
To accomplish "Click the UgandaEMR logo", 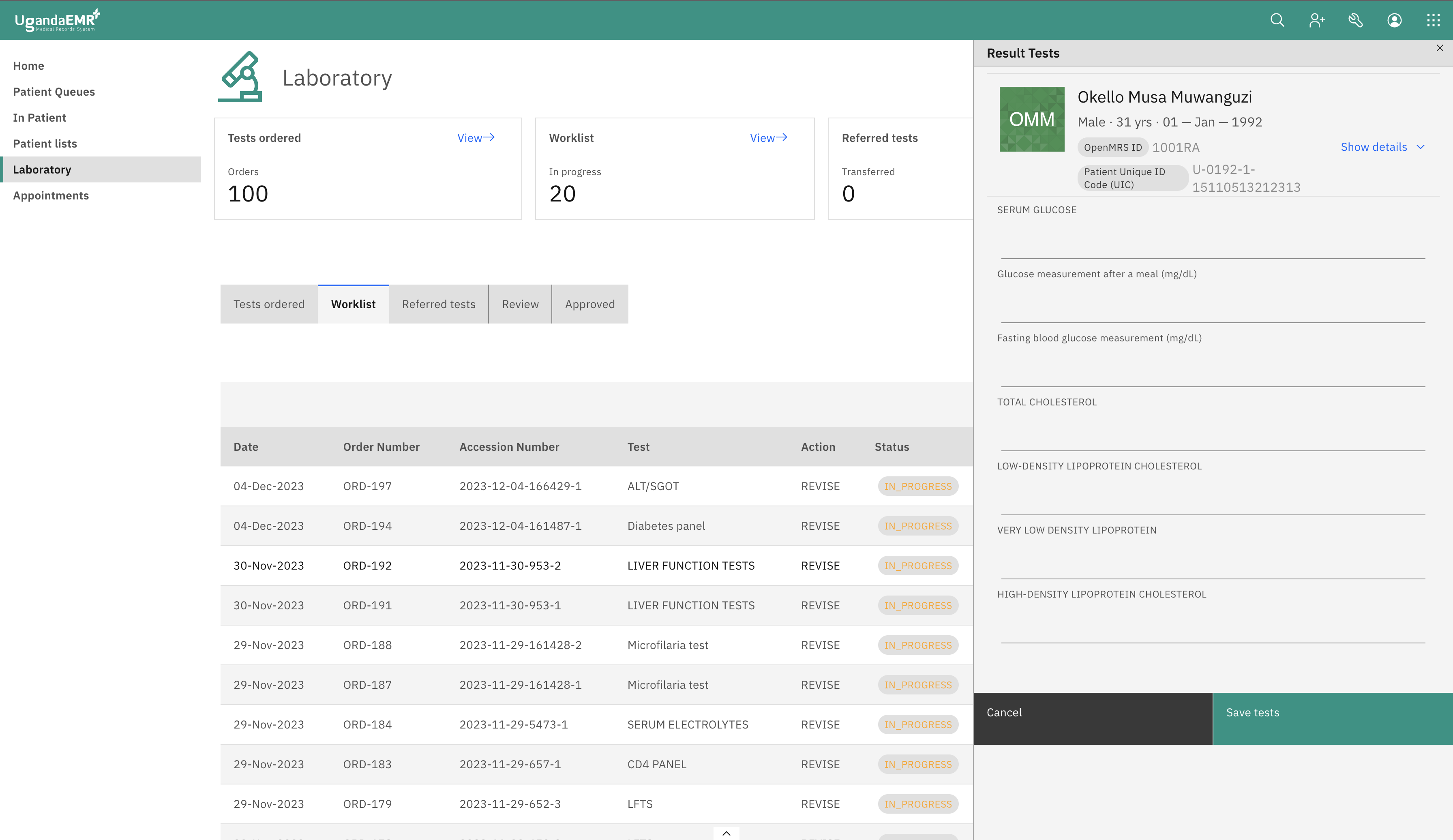I will [x=57, y=20].
